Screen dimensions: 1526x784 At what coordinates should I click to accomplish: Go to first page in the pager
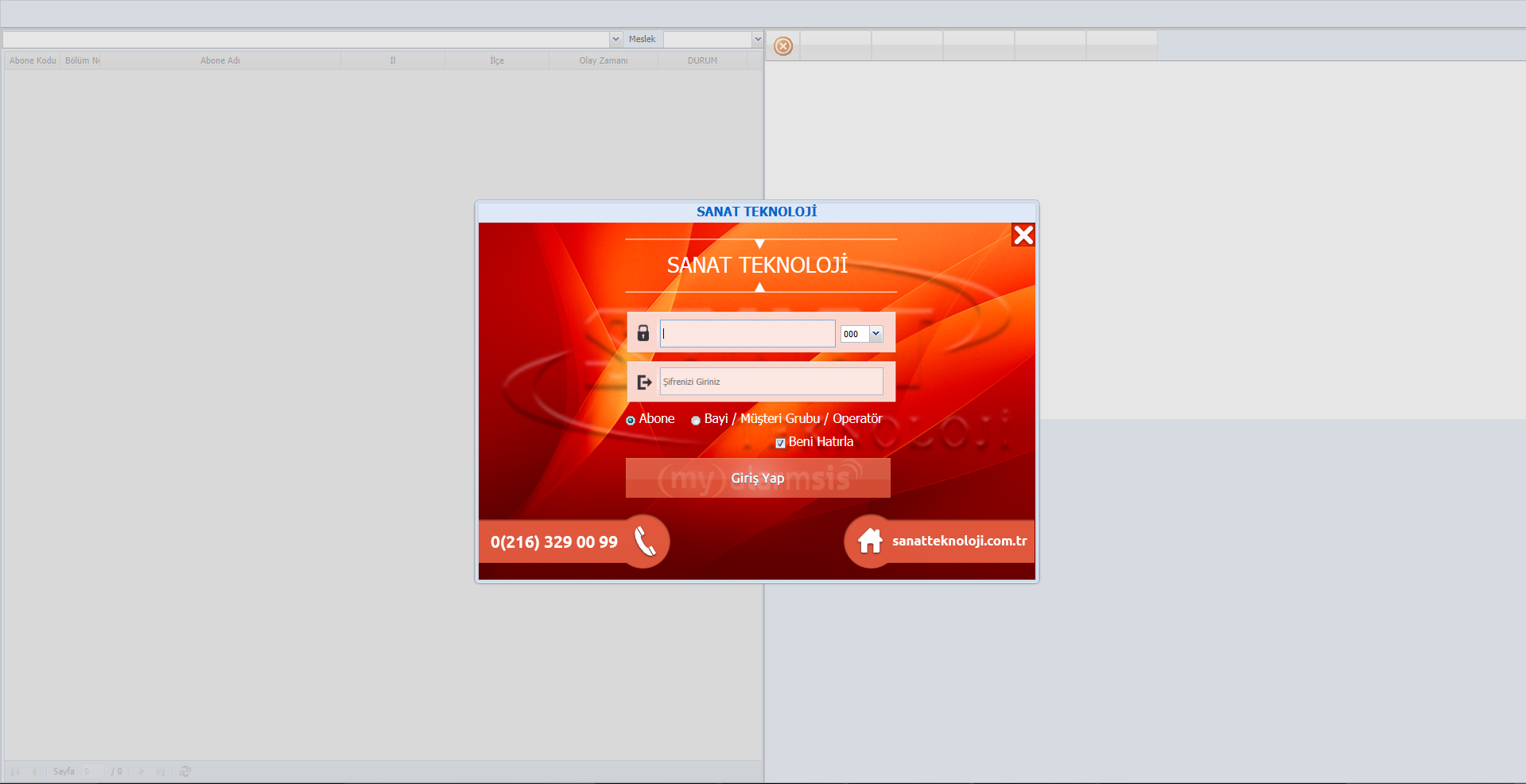click(15, 771)
